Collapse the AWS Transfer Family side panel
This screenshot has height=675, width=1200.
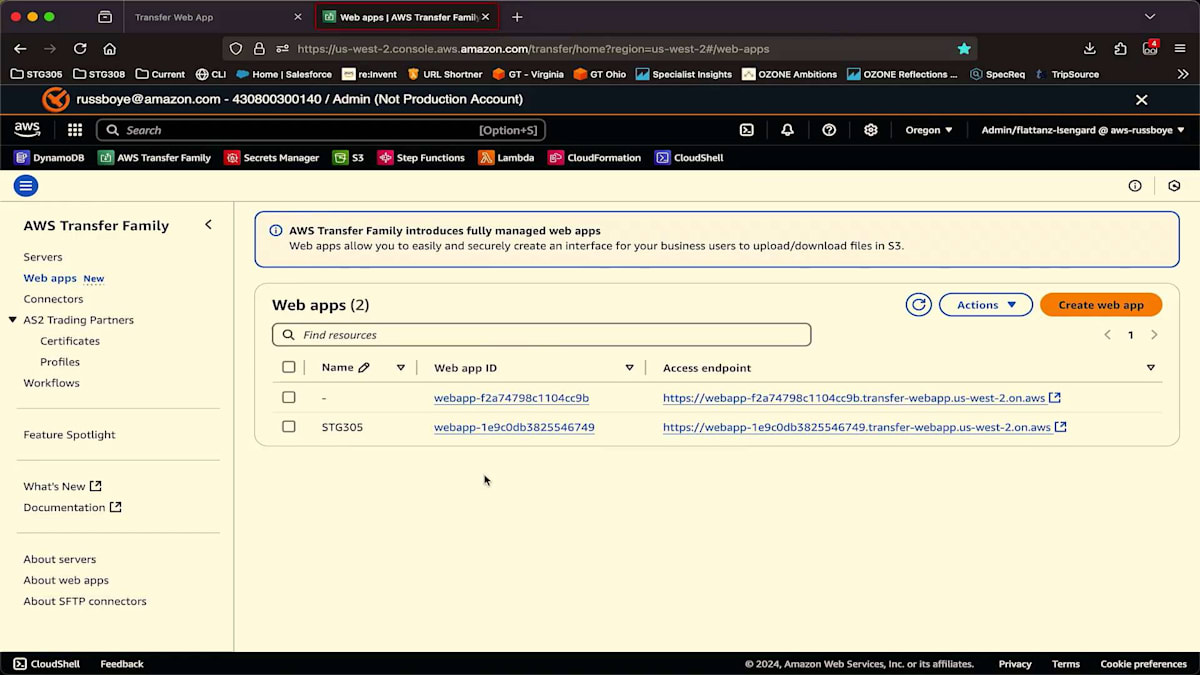(x=208, y=225)
